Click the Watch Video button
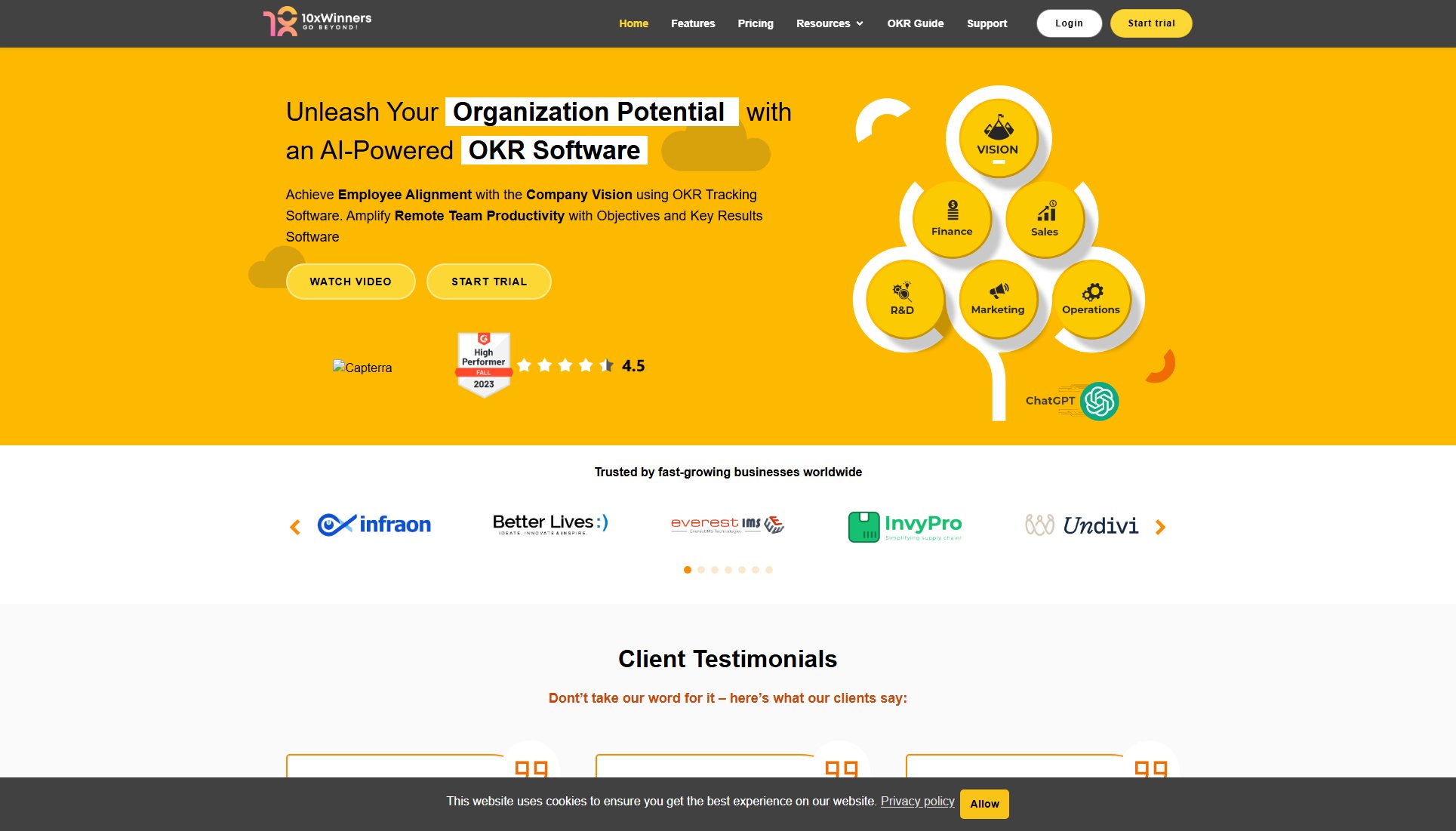 tap(350, 281)
